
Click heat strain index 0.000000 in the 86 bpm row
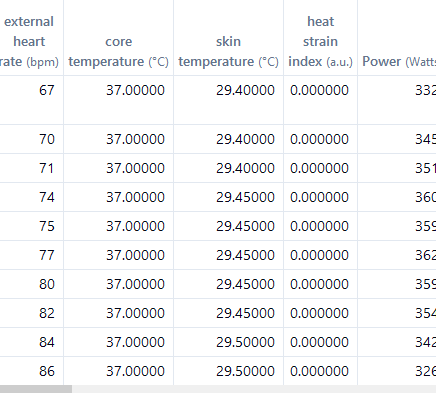tap(319, 371)
